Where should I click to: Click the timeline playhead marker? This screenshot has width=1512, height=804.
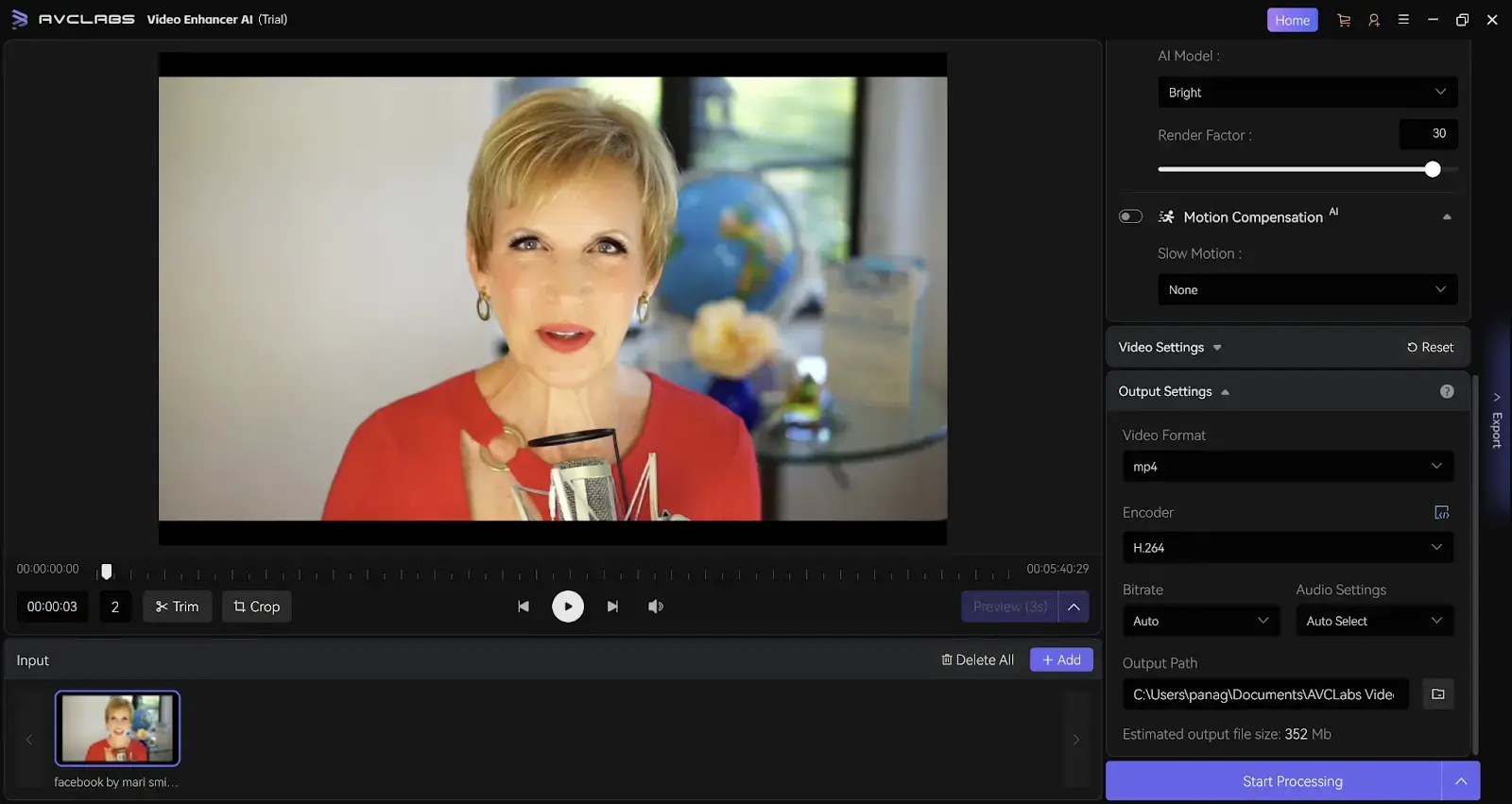point(107,572)
